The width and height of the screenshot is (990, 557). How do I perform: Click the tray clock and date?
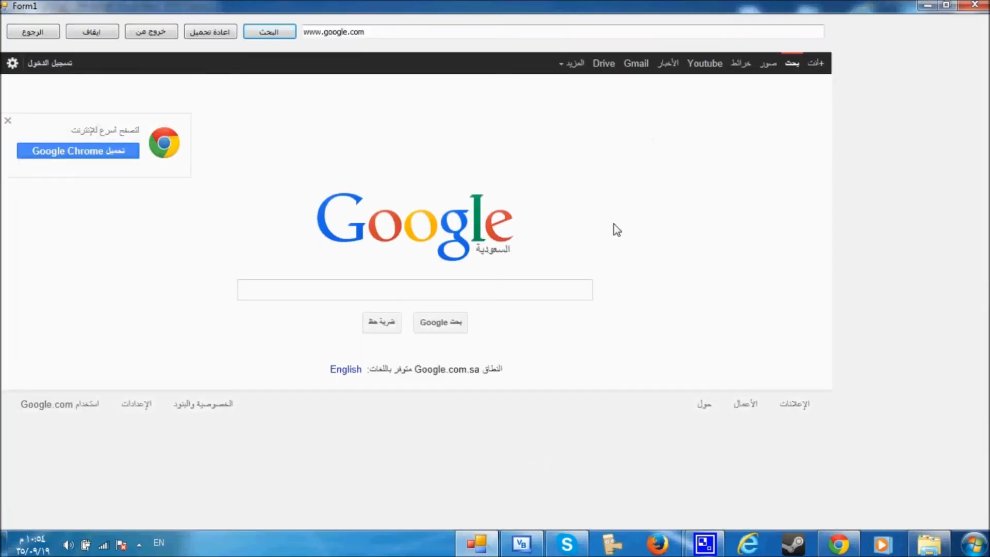32,544
